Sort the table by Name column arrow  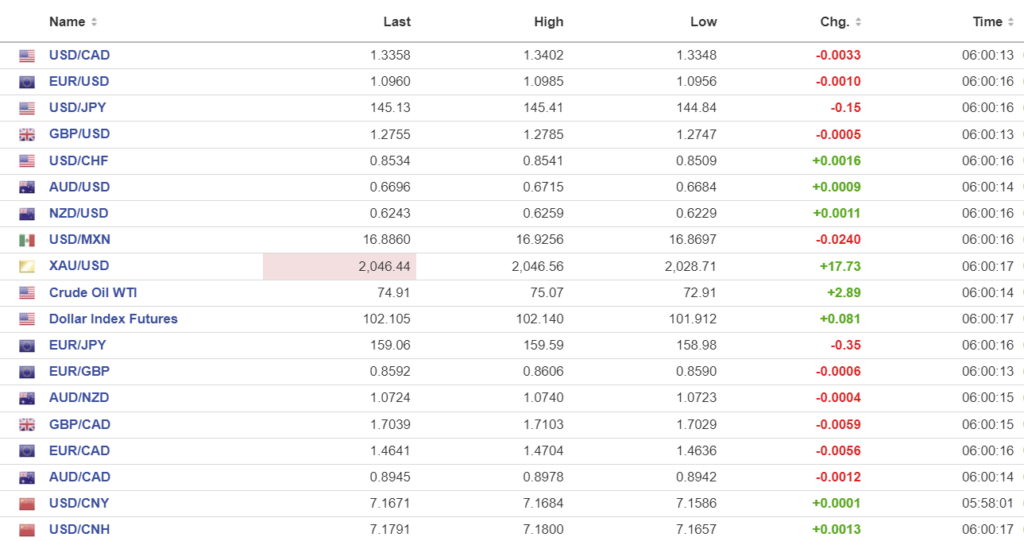(94, 22)
